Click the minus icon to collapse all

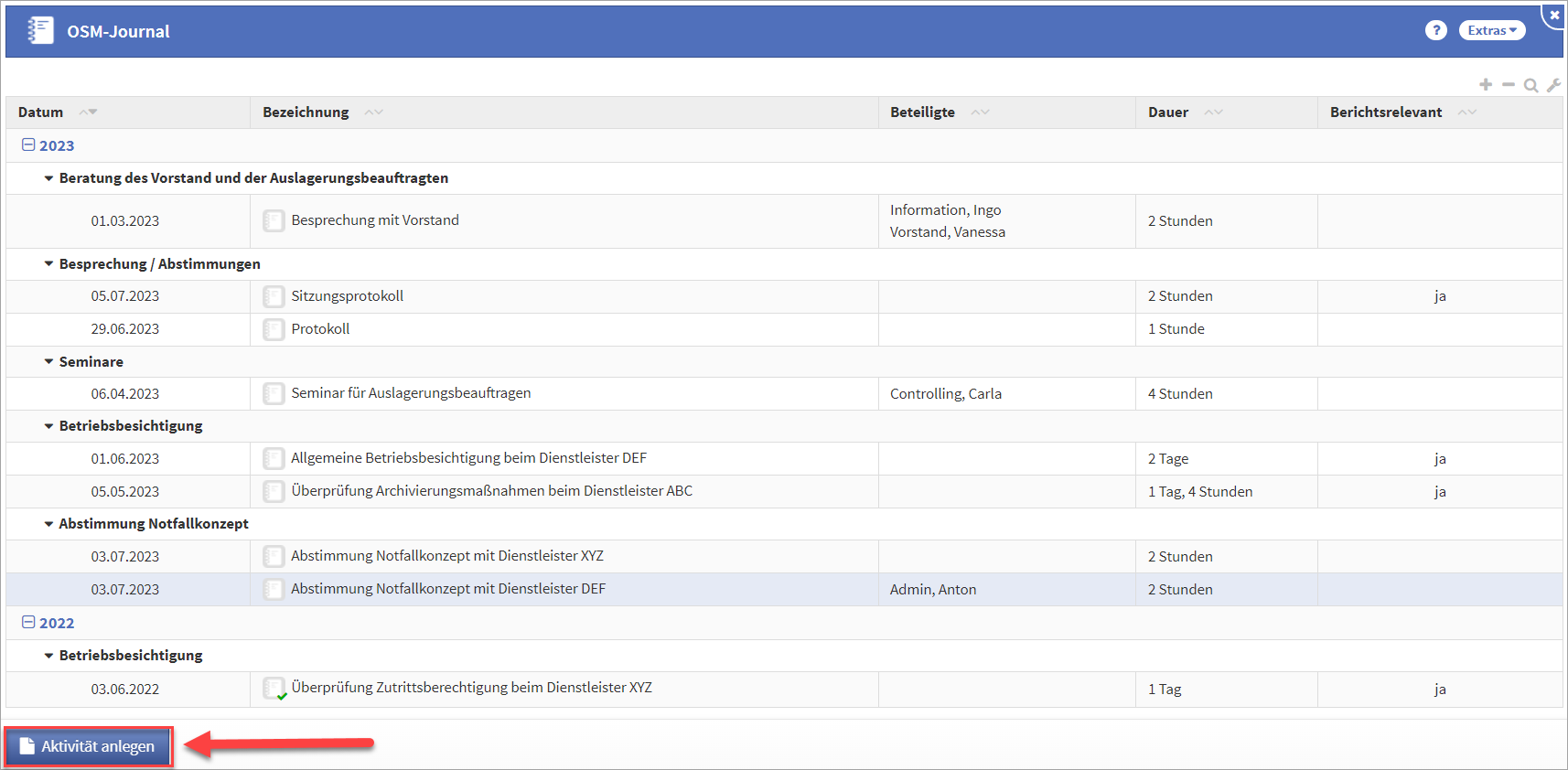(1509, 85)
